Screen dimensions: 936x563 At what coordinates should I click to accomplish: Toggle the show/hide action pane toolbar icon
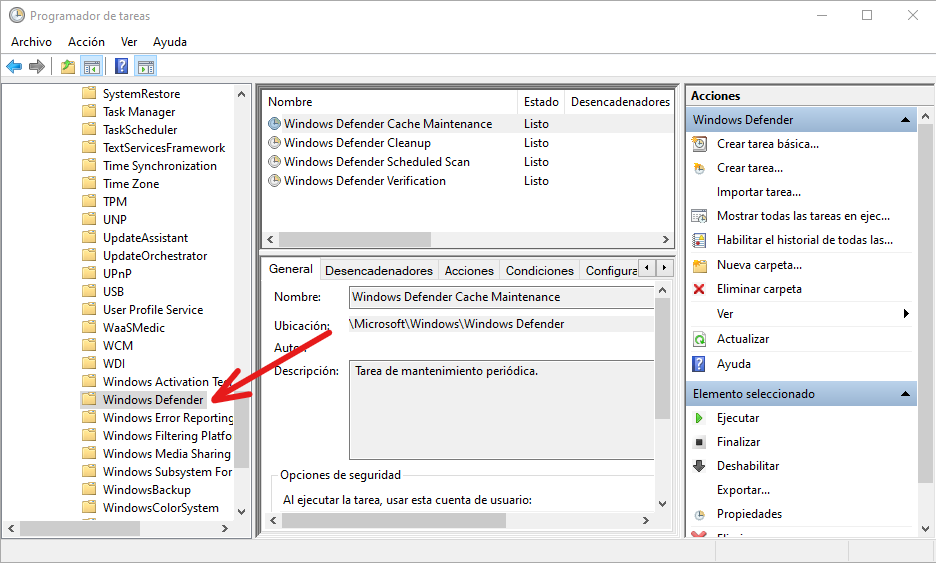(x=146, y=66)
